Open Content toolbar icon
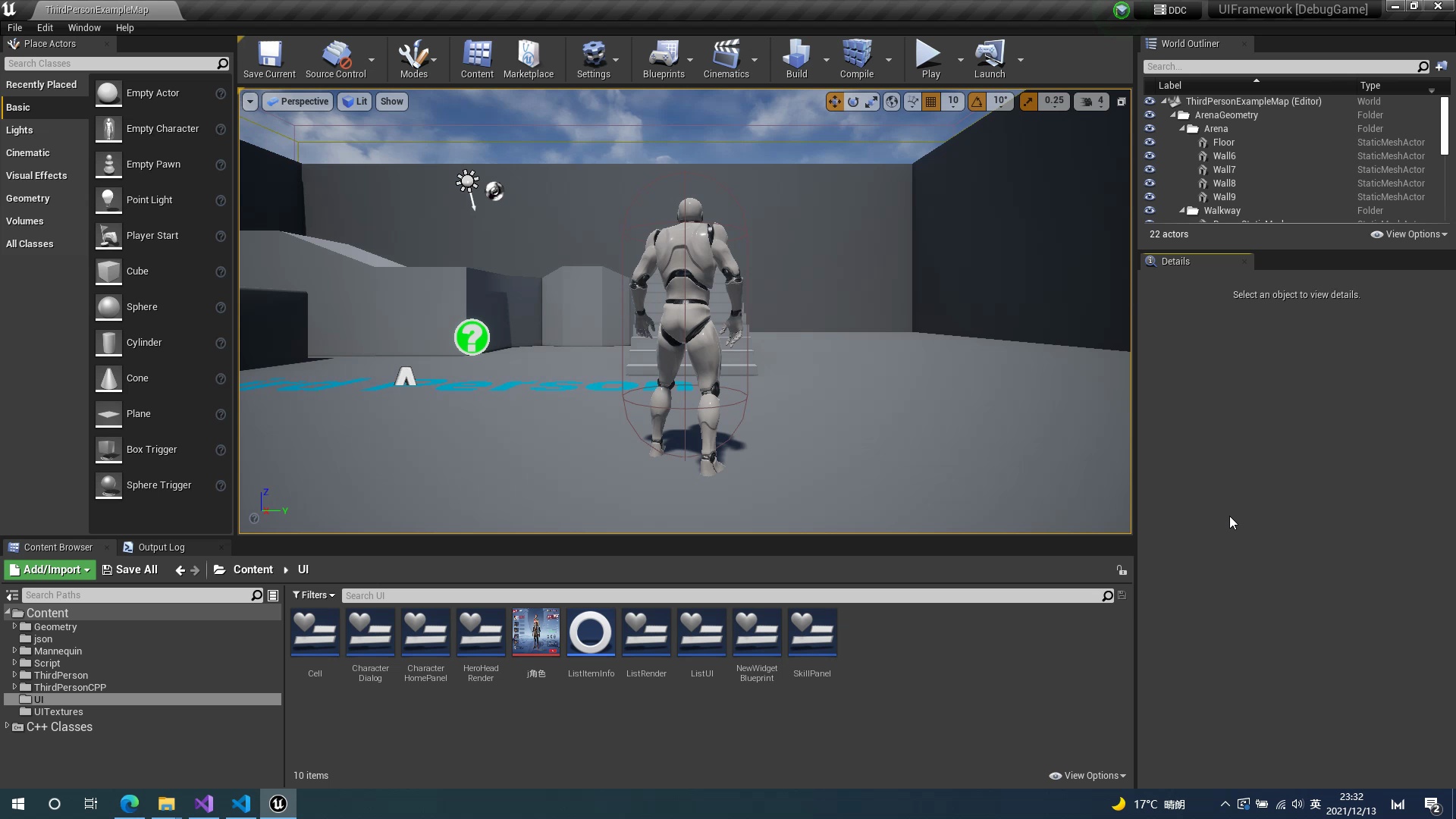This screenshot has width=1456, height=819. [x=477, y=59]
